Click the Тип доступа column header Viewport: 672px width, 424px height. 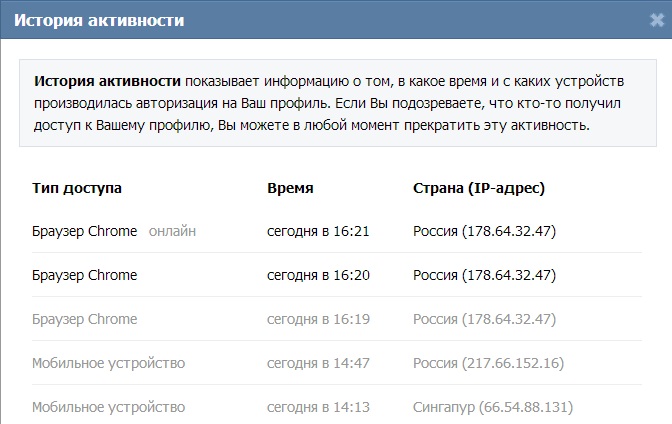(77, 188)
